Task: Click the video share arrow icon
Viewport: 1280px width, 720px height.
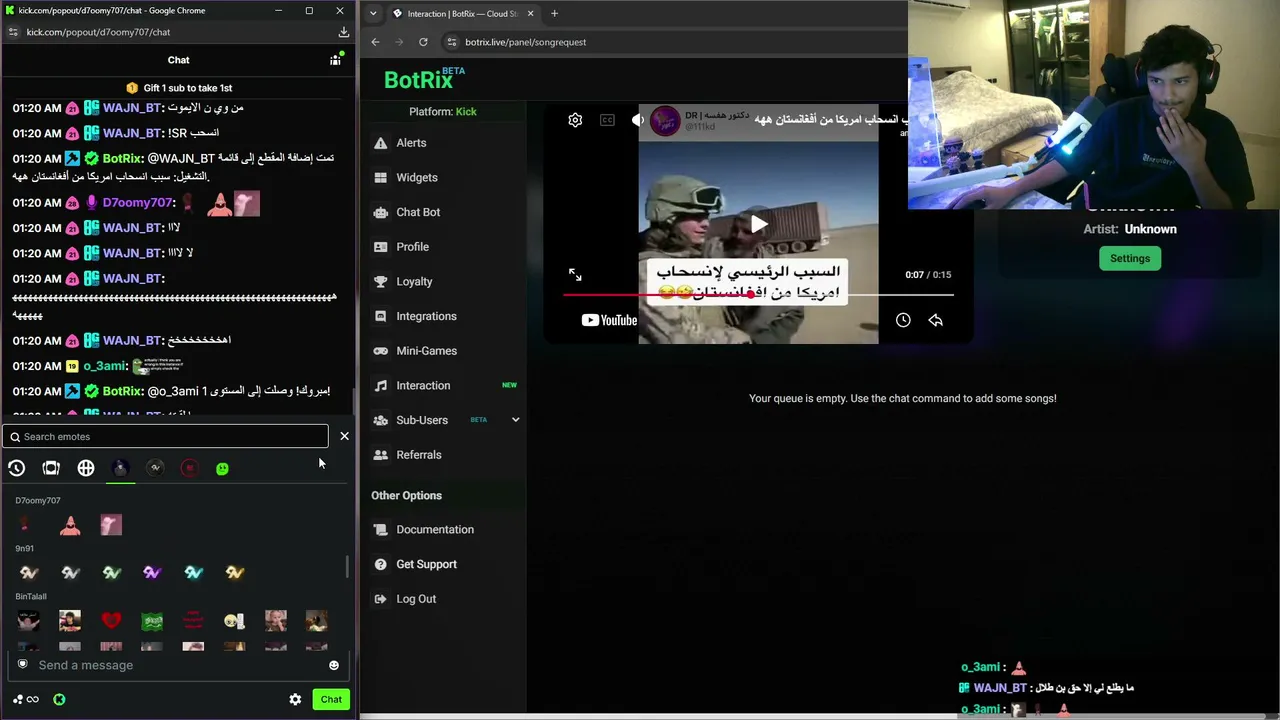Action: pyautogui.click(x=935, y=320)
